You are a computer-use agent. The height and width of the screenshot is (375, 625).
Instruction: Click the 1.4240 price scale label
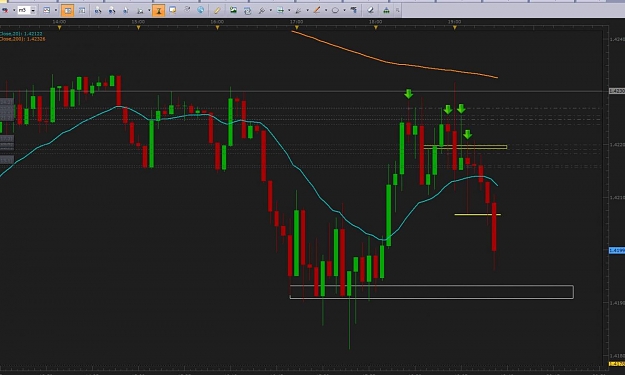(x=617, y=39)
